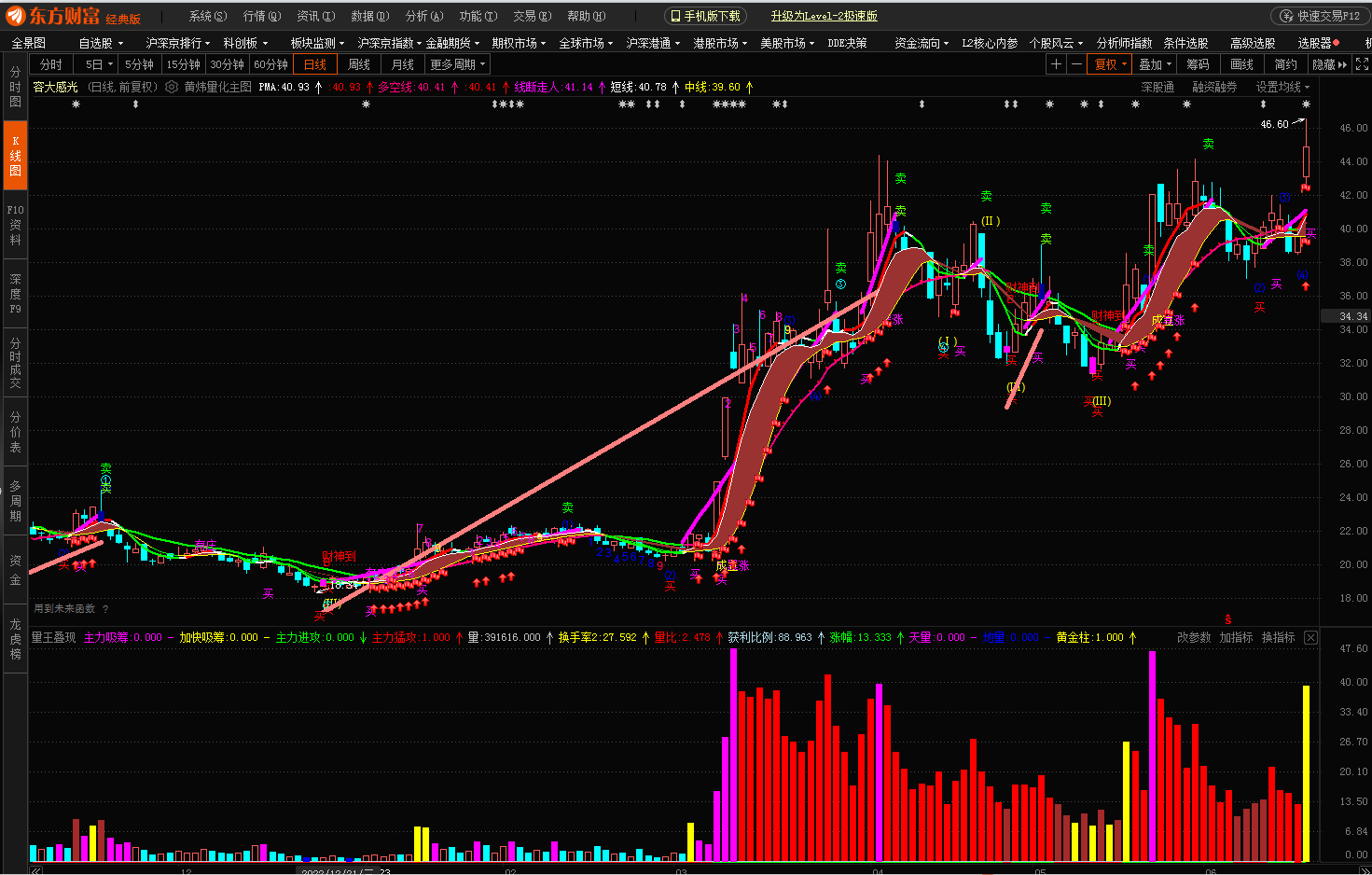Screen dimensions: 1372x875
Task: Open the 资讯(I) menu
Action: pyautogui.click(x=315, y=16)
